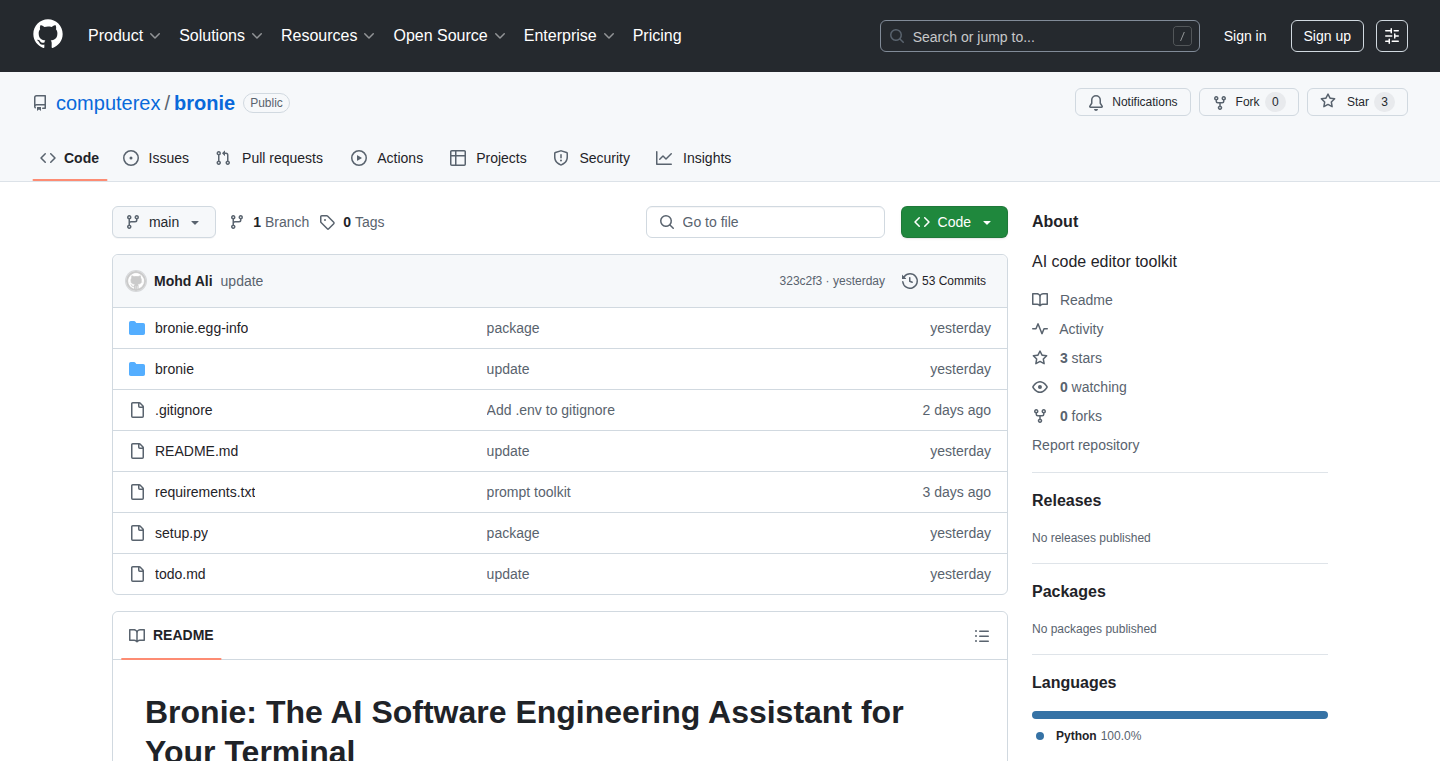Switch to the Security tab
Image resolution: width=1440 pixels, height=761 pixels.
coord(592,158)
